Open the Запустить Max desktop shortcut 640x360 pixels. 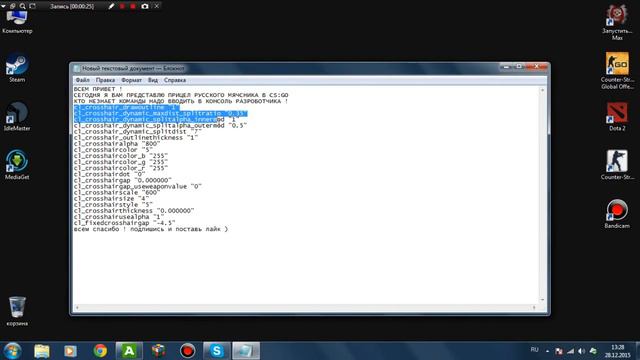point(617,22)
